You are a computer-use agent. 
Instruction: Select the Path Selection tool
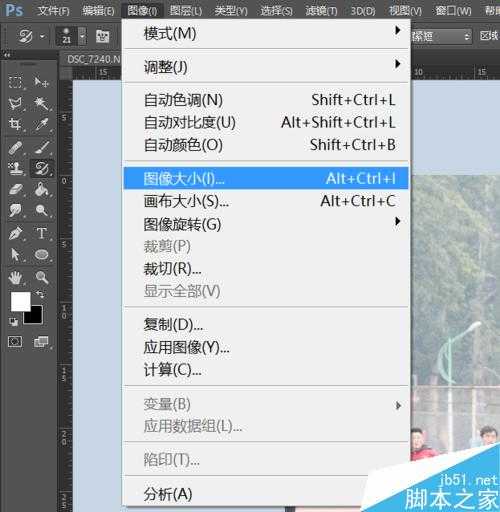pos(15,254)
